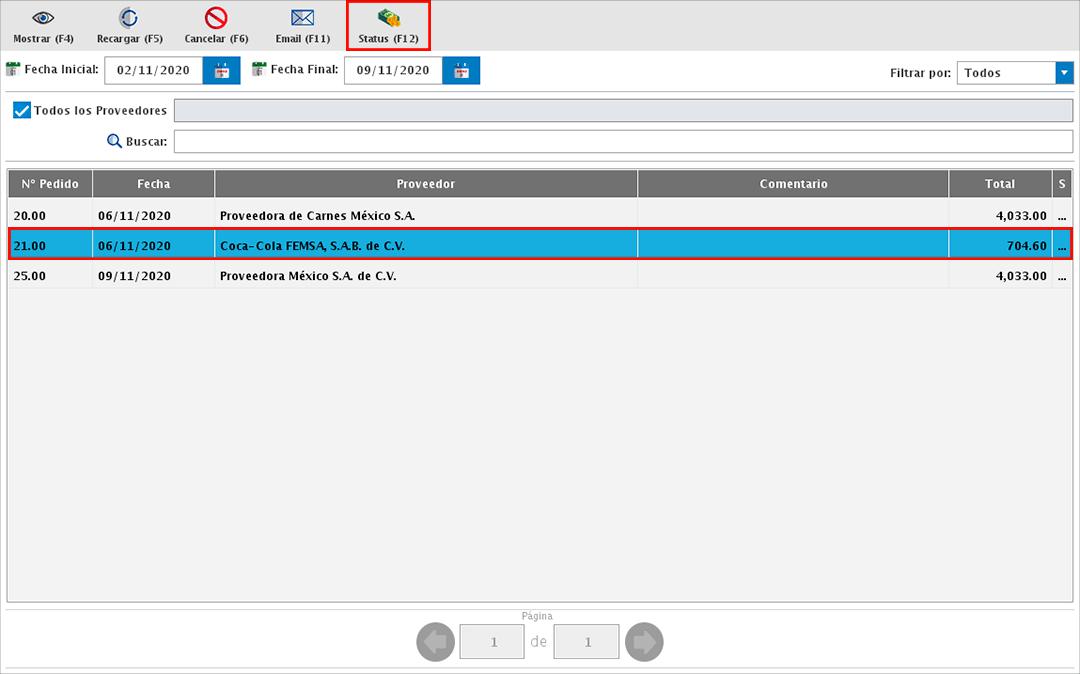This screenshot has width=1080, height=674.
Task: Click inside the Buscar search field
Action: (622, 142)
